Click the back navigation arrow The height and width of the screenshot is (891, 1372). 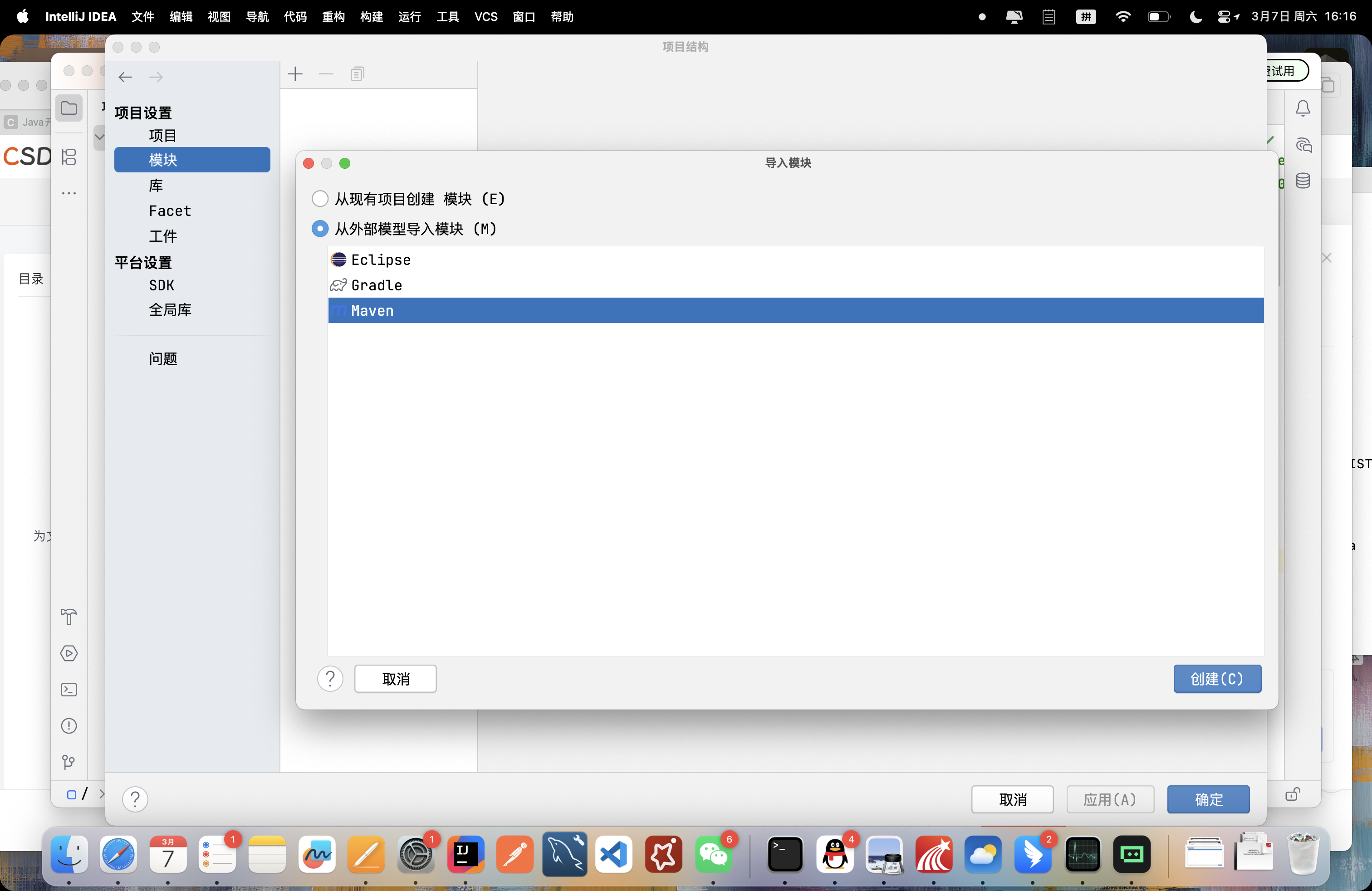click(x=125, y=77)
